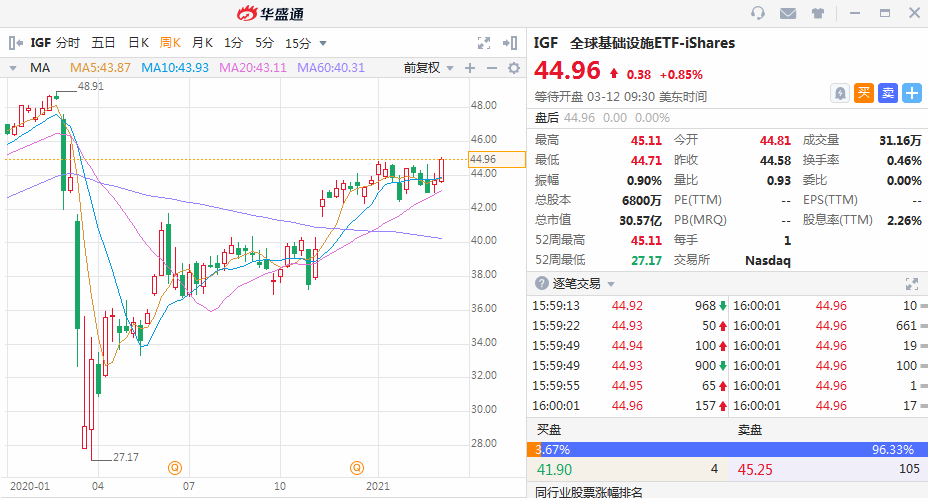
Task: Click the orange Buy button
Action: click(863, 93)
